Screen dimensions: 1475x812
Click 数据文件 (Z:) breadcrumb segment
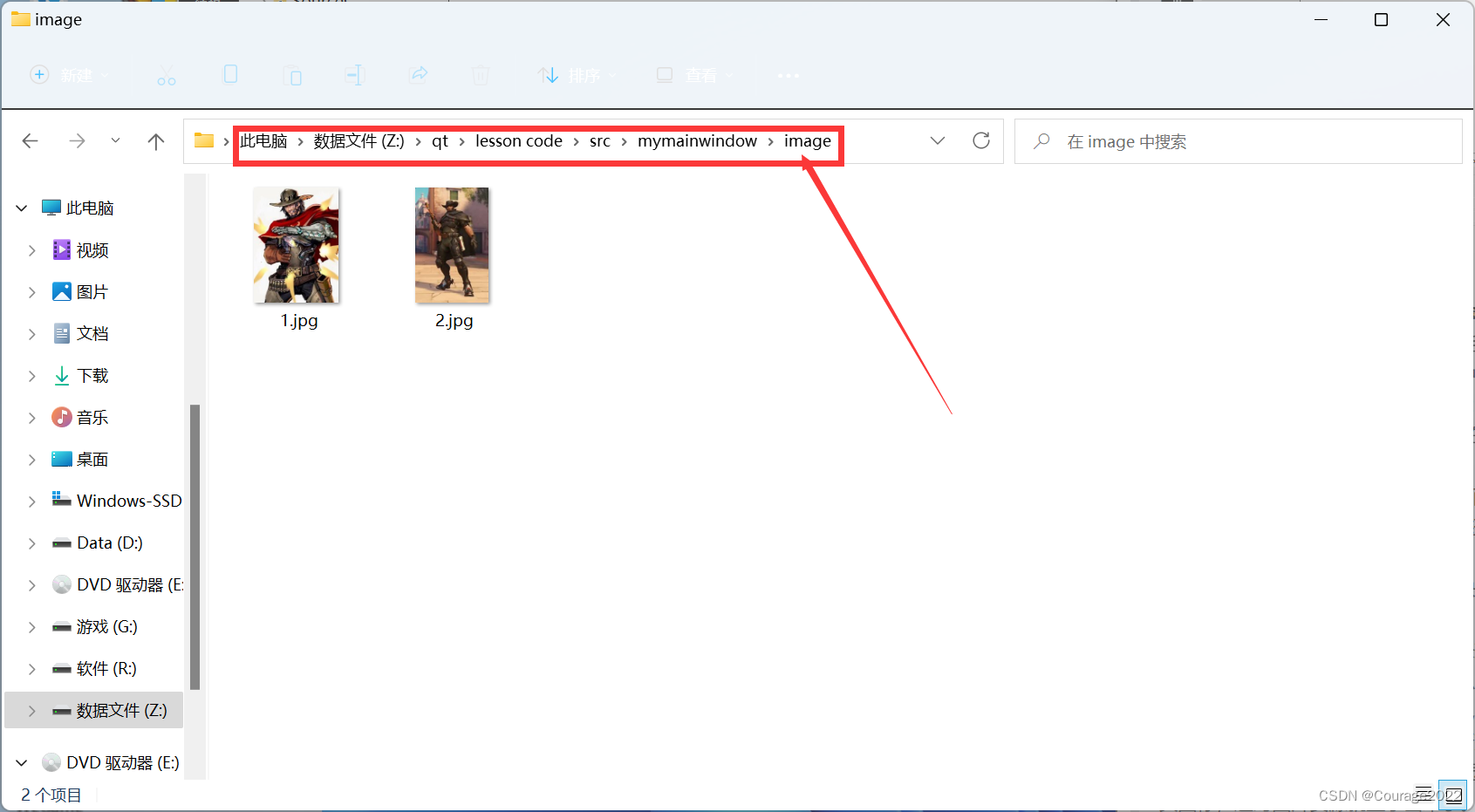pos(359,141)
